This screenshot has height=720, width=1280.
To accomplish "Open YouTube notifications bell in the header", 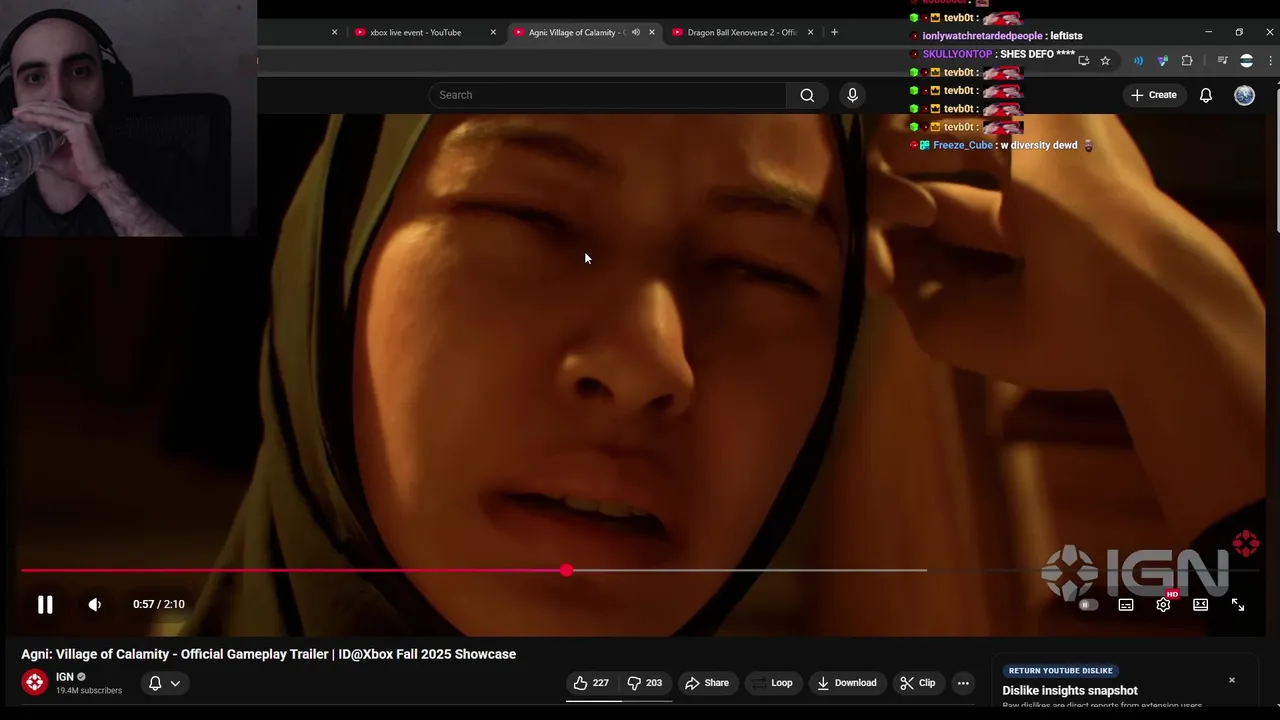I will coord(1206,95).
